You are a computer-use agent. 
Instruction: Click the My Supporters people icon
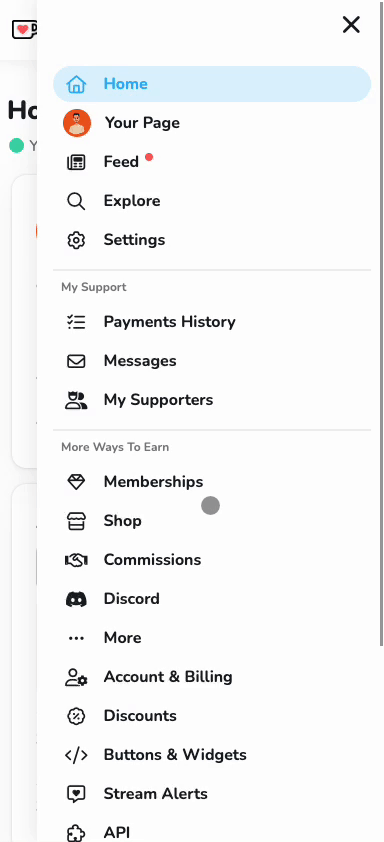[x=76, y=401]
